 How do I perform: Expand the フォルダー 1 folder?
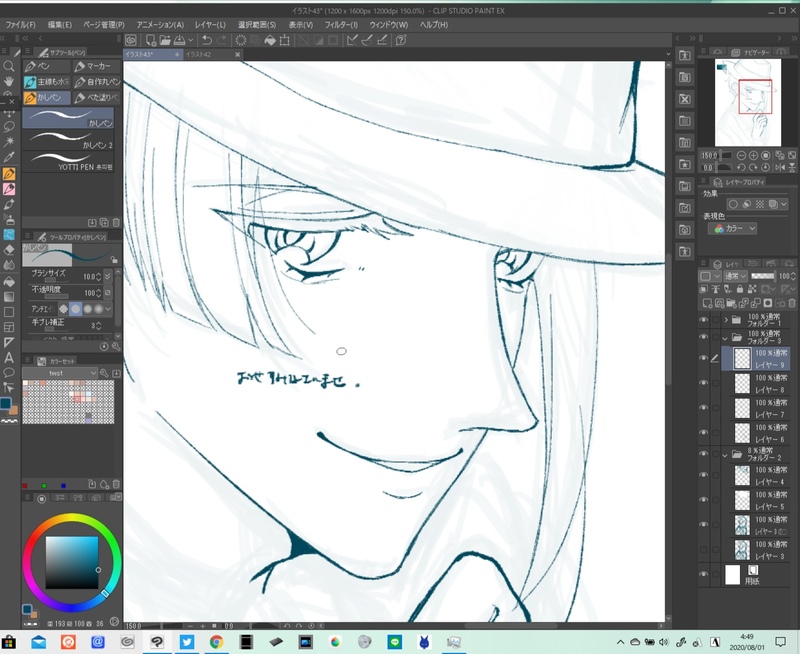point(726,320)
